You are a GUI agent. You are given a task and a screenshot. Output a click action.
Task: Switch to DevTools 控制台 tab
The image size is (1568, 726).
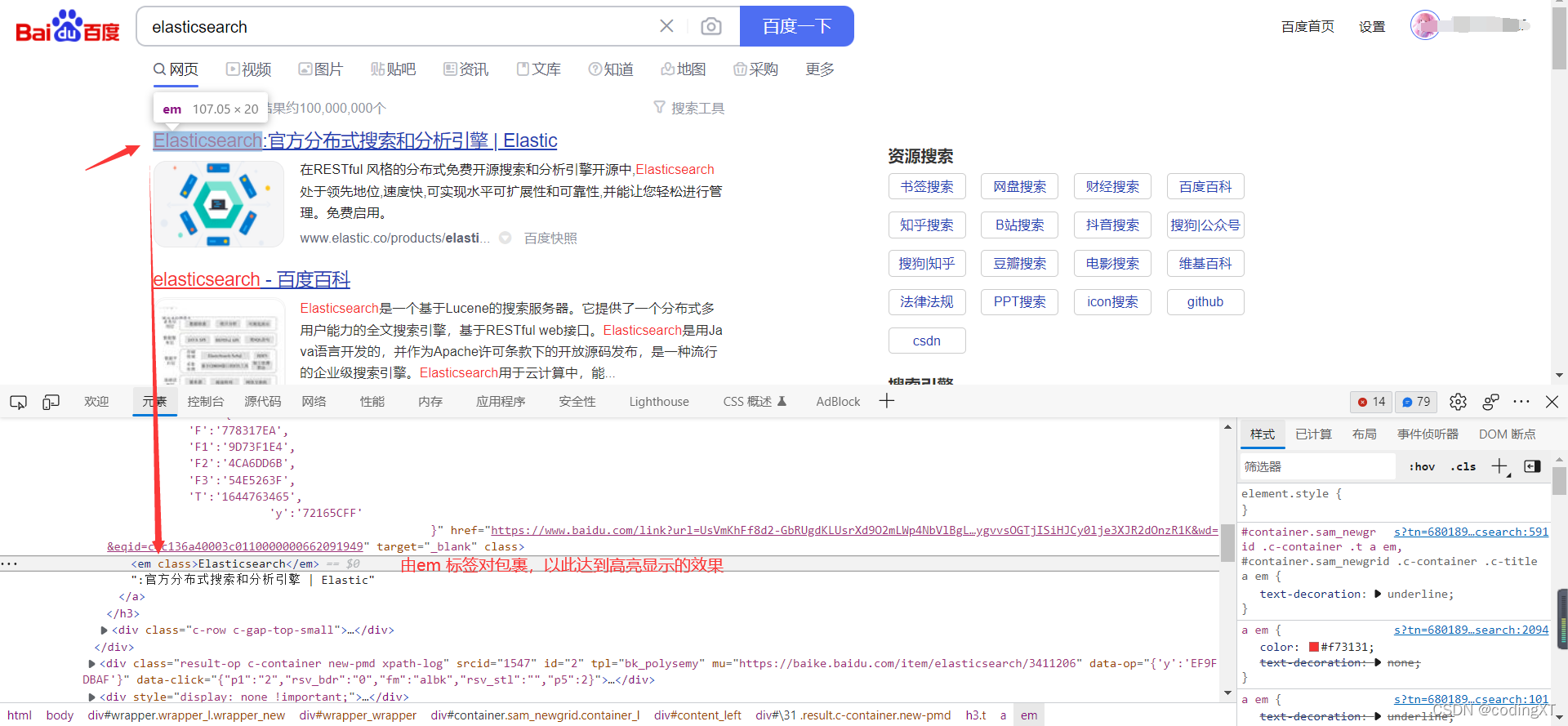tap(205, 402)
